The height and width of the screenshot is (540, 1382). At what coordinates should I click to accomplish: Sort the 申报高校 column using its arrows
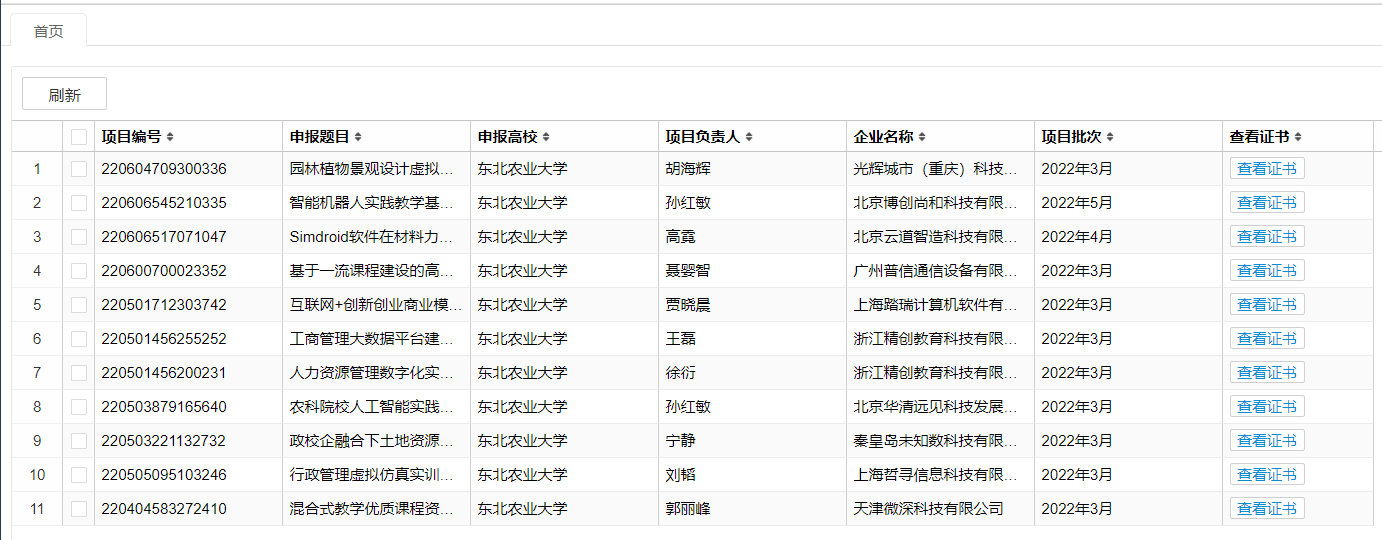pyautogui.click(x=546, y=137)
